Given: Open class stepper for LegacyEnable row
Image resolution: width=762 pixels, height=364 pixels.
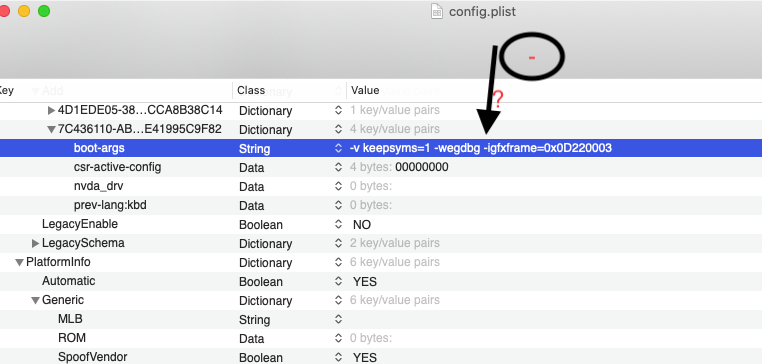Looking at the screenshot, I should [338, 225].
